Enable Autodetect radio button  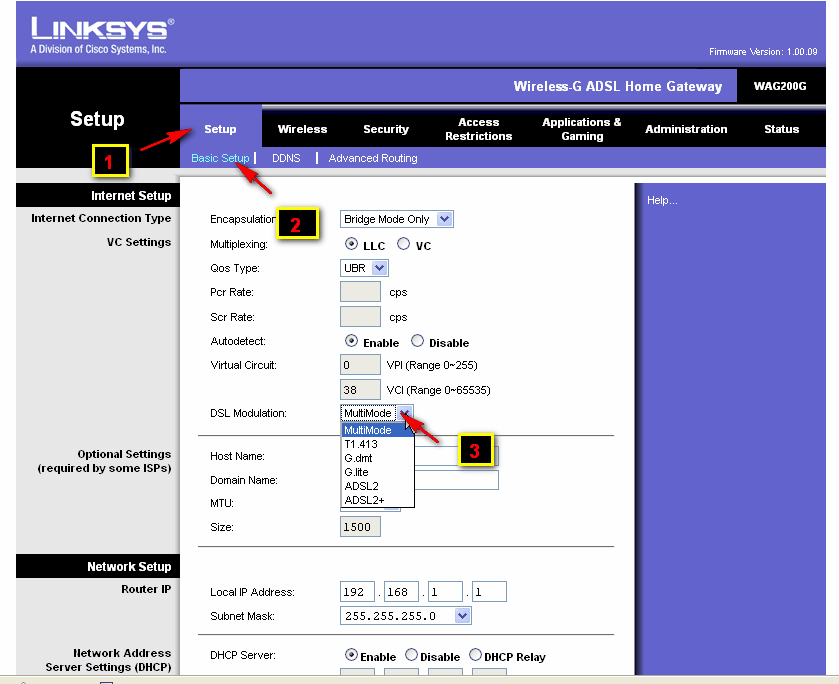(x=351, y=341)
